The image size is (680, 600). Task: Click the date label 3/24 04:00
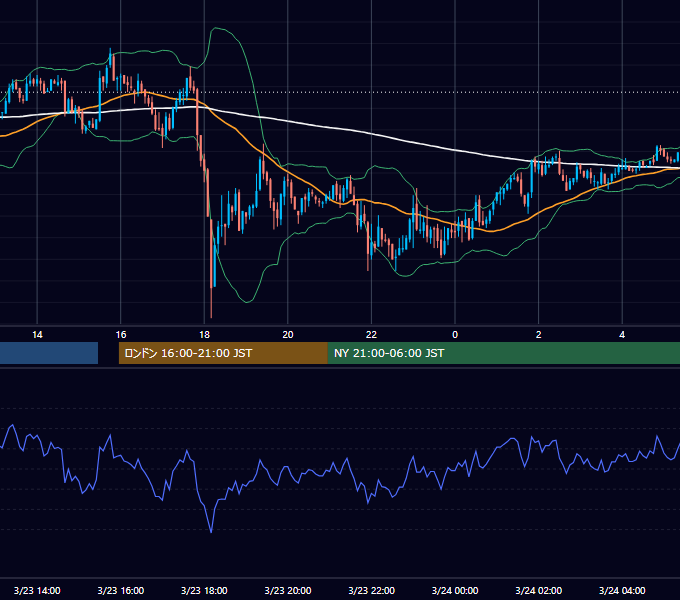click(622, 590)
